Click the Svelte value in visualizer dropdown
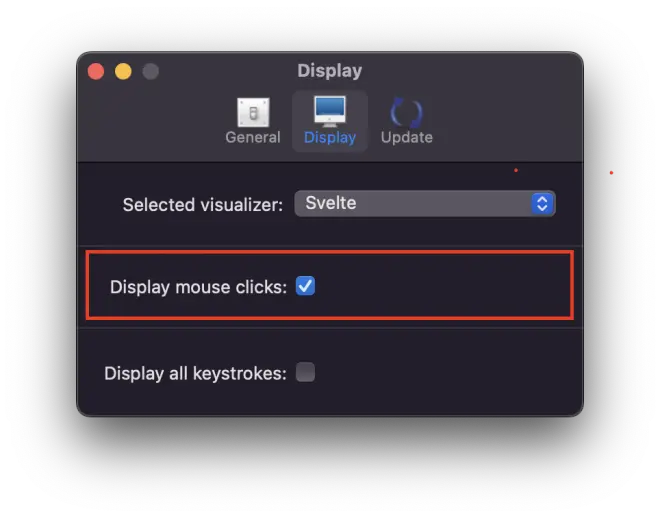 331,203
